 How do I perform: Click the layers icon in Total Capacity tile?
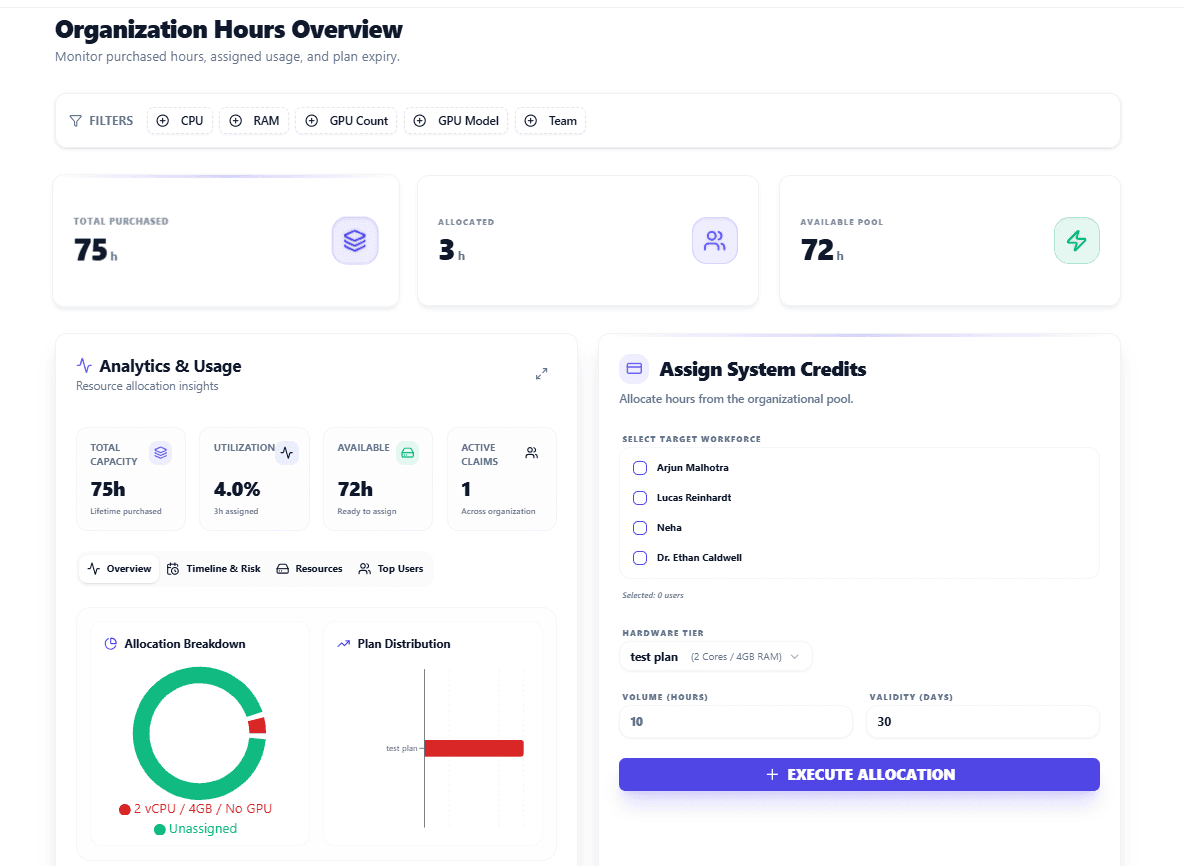pos(161,452)
